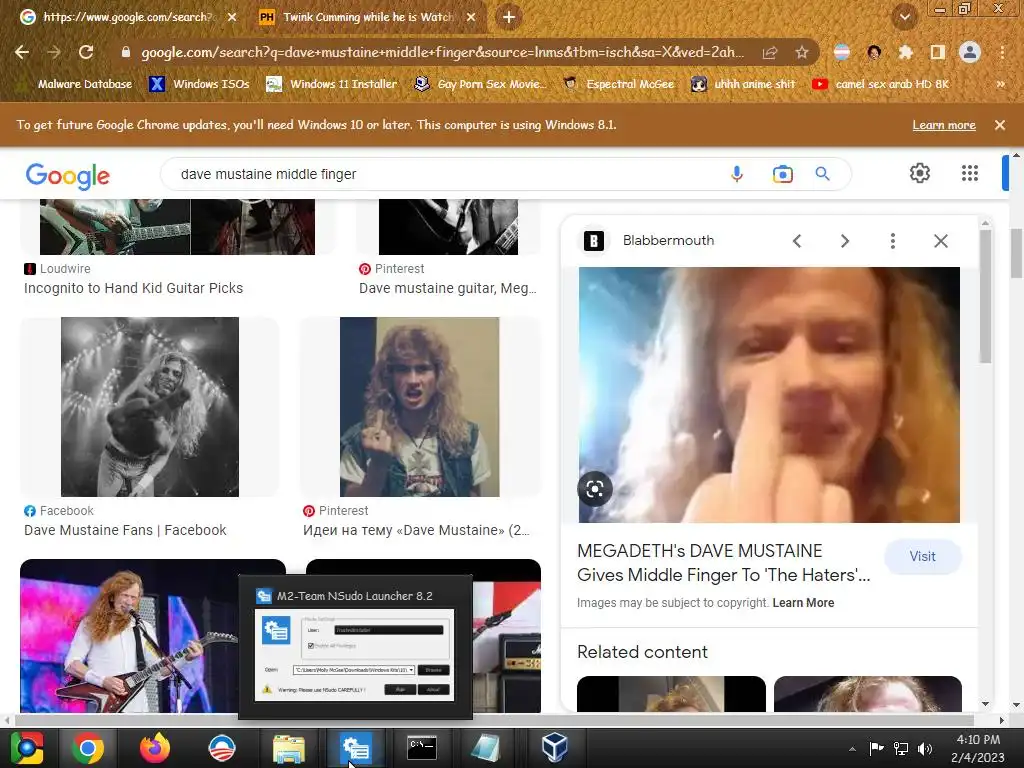The image size is (1024, 768).
Task: Open the Chrome extensions puzzle menu
Action: (x=905, y=52)
